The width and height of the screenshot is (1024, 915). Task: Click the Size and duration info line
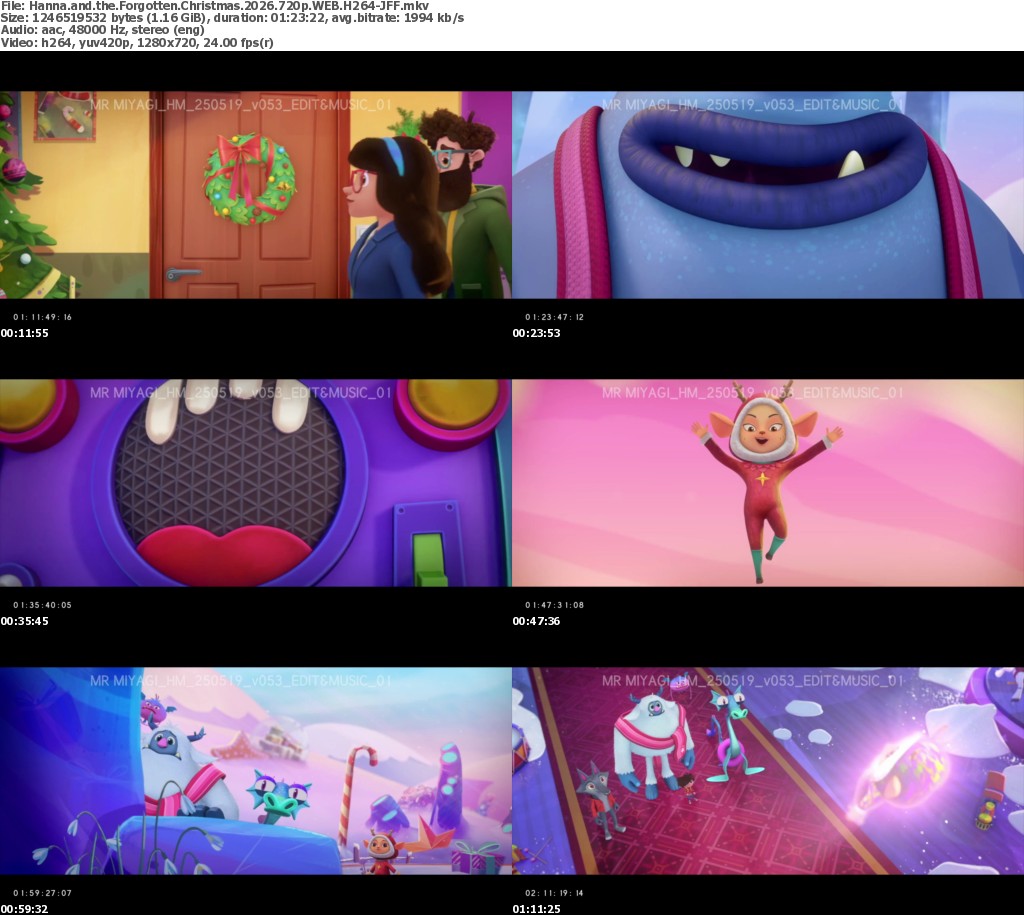click(232, 19)
